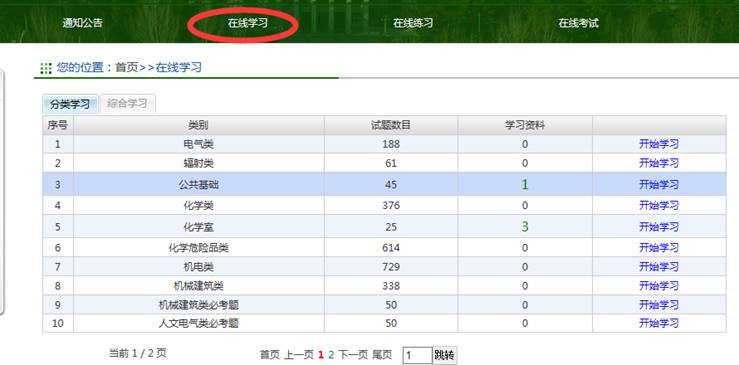Click the 跳转 button
739x365 pixels.
[444, 355]
